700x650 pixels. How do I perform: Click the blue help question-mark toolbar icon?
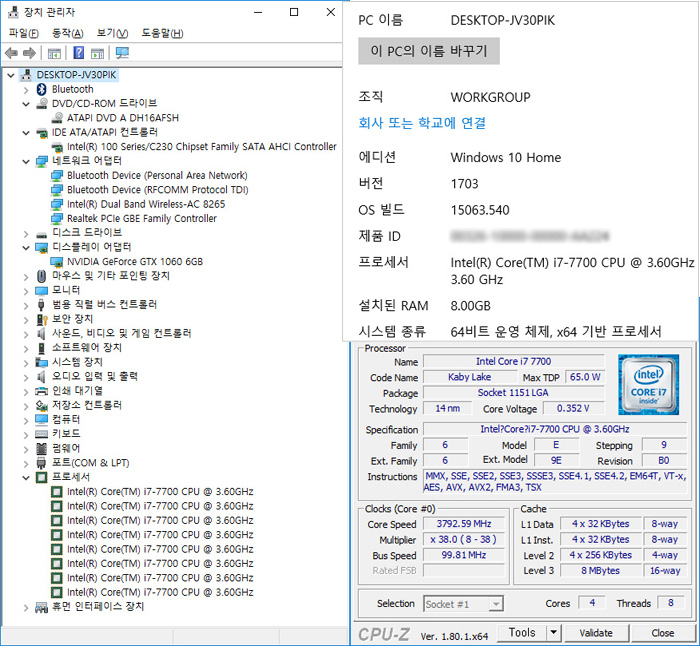[78, 53]
